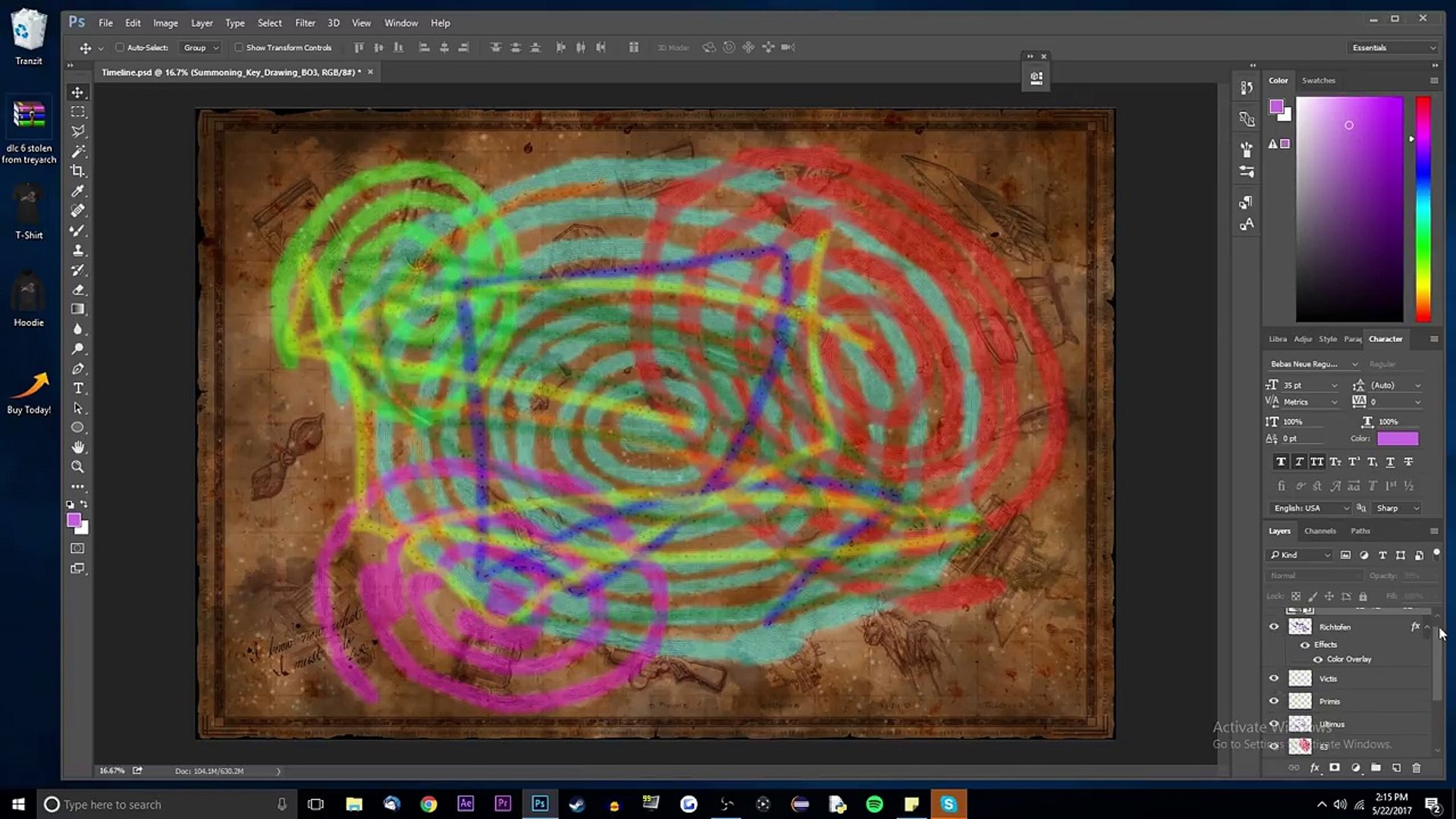Screen dimensions: 1456x819
Task: Open the Filter menu
Action: click(305, 23)
